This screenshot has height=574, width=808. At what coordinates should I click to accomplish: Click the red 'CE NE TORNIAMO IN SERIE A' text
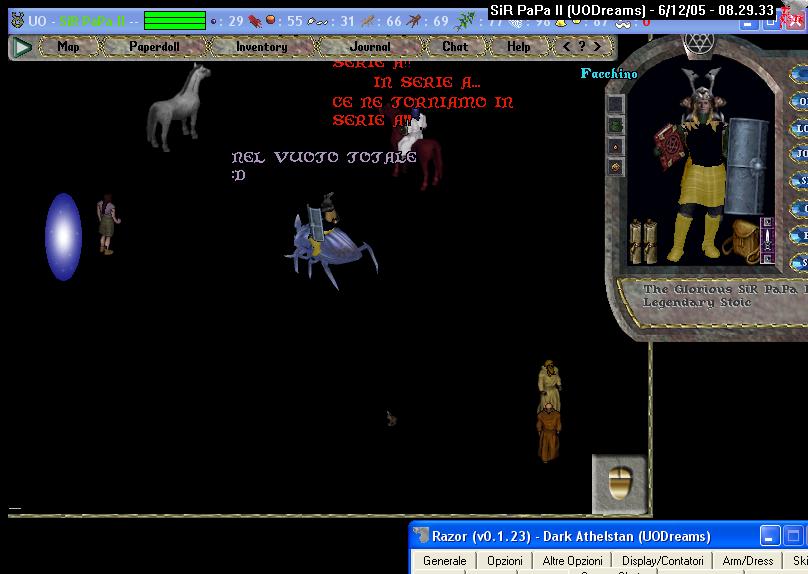(x=423, y=111)
